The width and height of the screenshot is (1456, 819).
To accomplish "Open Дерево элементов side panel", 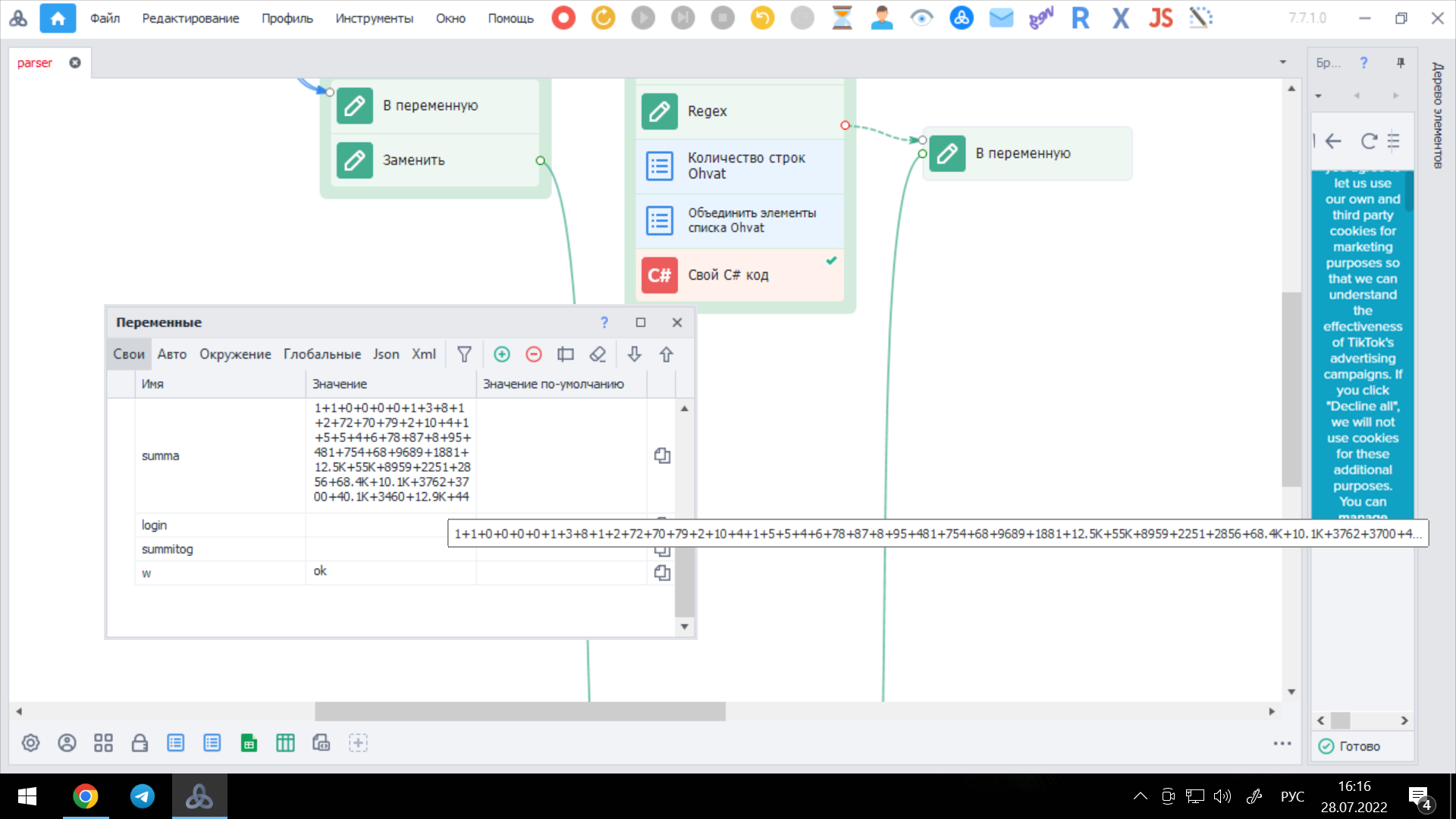I will pos(1437,115).
